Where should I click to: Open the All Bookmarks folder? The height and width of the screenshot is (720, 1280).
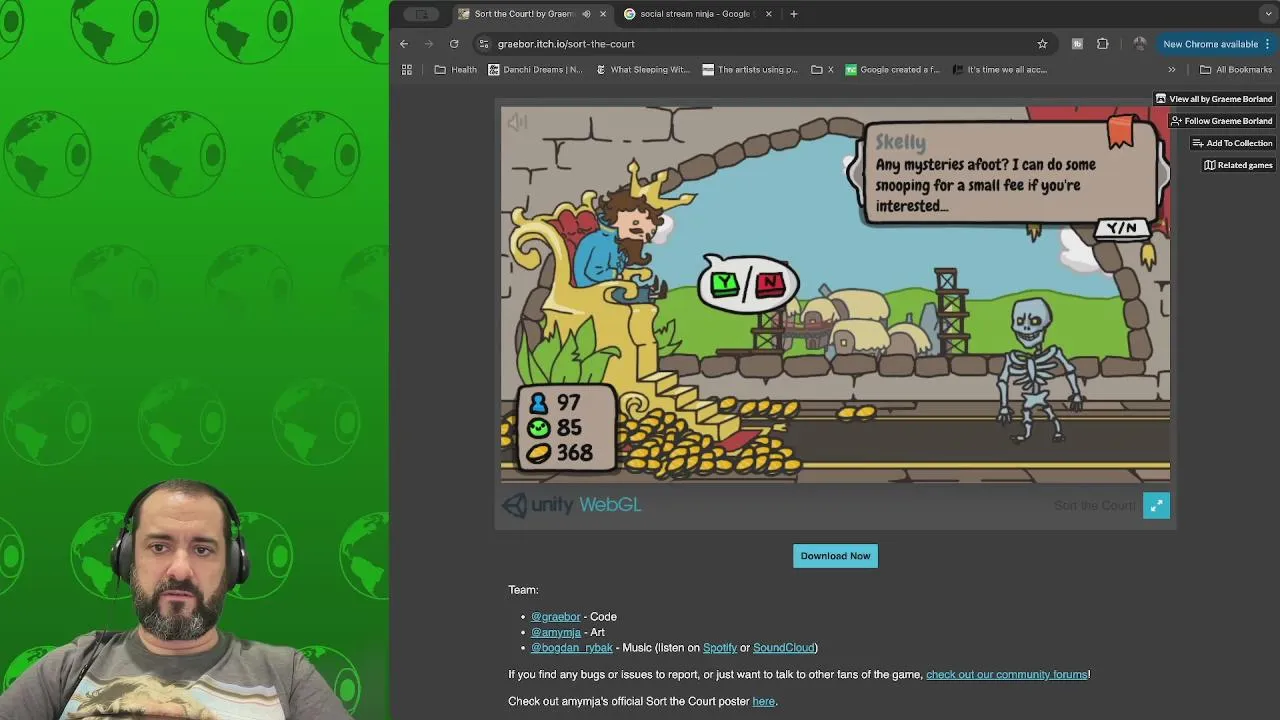[x=1236, y=70]
